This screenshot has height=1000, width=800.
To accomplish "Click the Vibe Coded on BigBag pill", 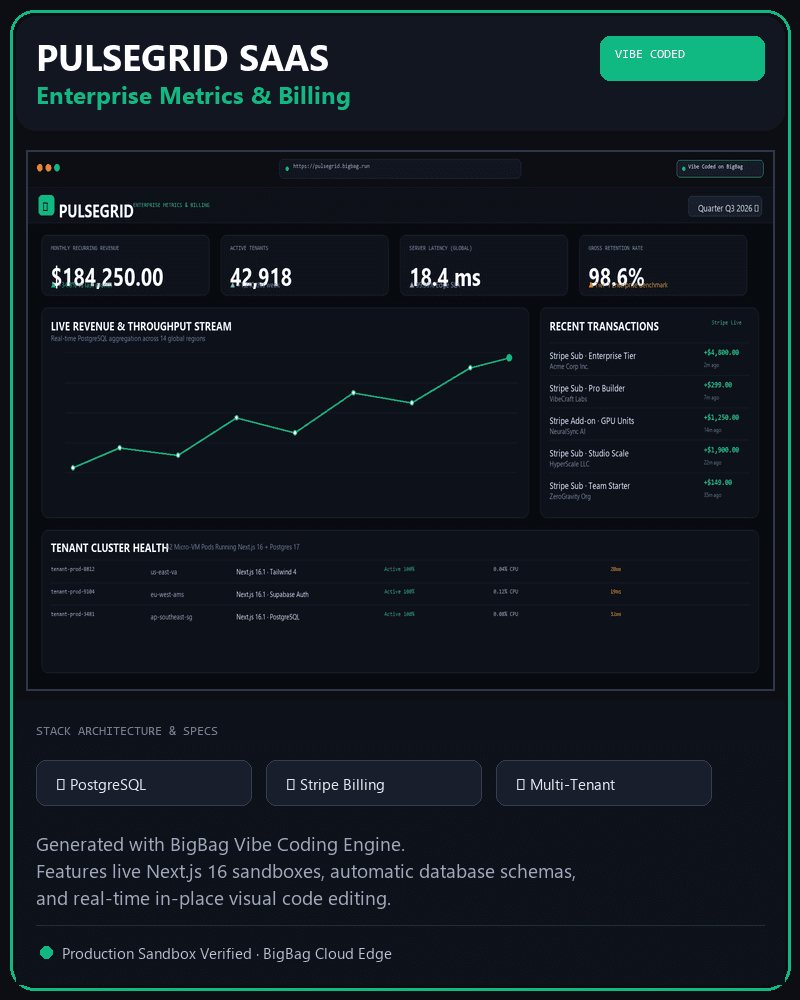I will [x=720, y=168].
